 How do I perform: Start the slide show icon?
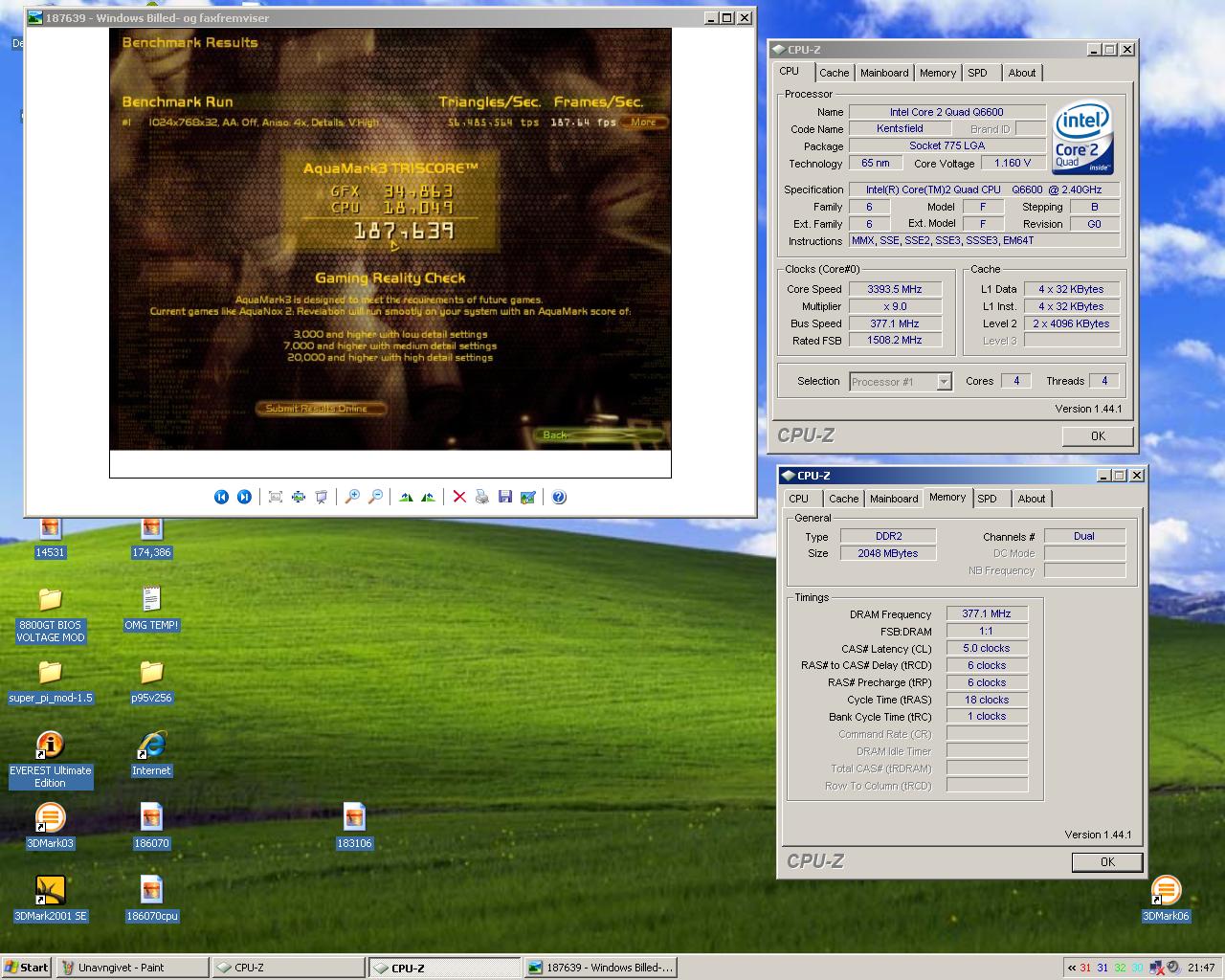click(x=322, y=497)
